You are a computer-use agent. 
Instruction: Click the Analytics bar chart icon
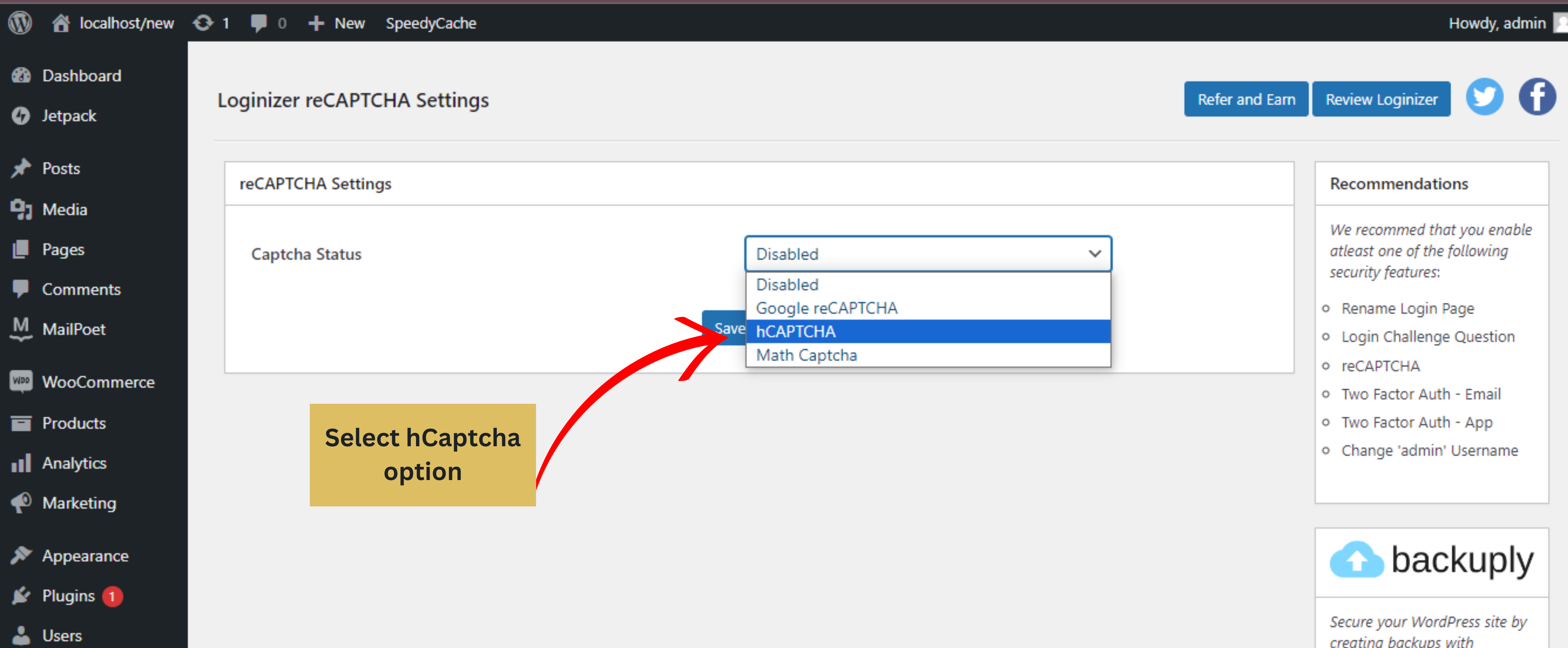21,463
